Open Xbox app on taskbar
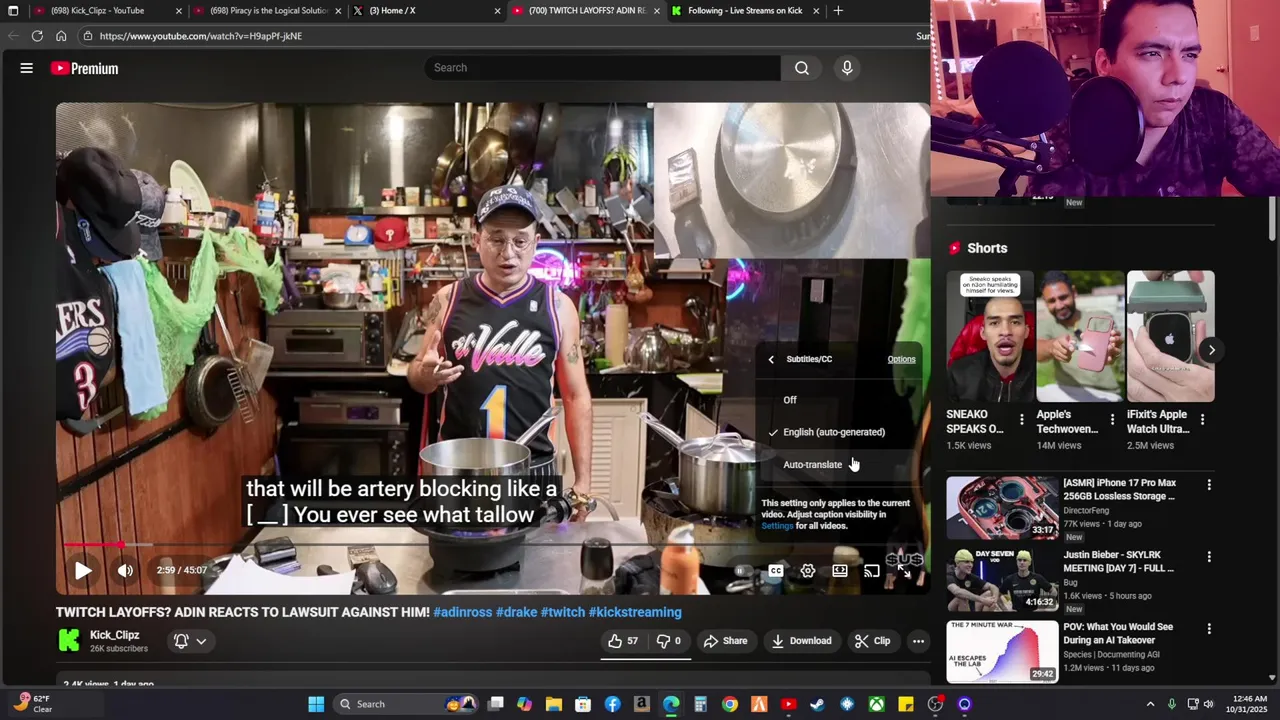 [876, 704]
